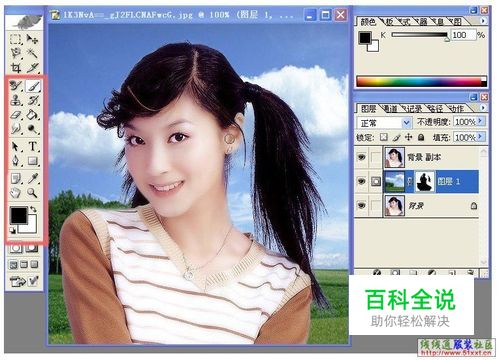The width and height of the screenshot is (499, 360).
Task: Switch to the 图层 tab
Action: [x=368, y=109]
